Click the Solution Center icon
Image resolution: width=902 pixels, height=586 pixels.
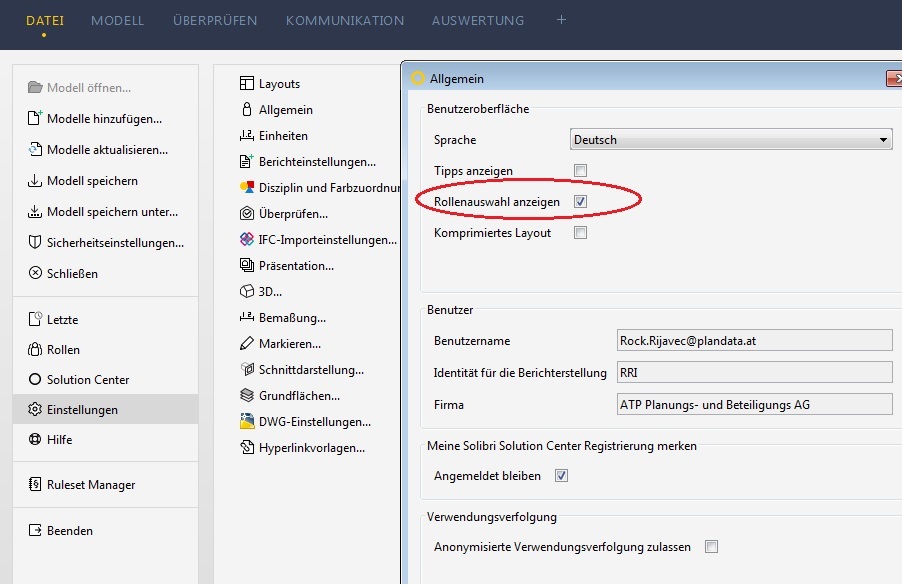[x=35, y=380]
